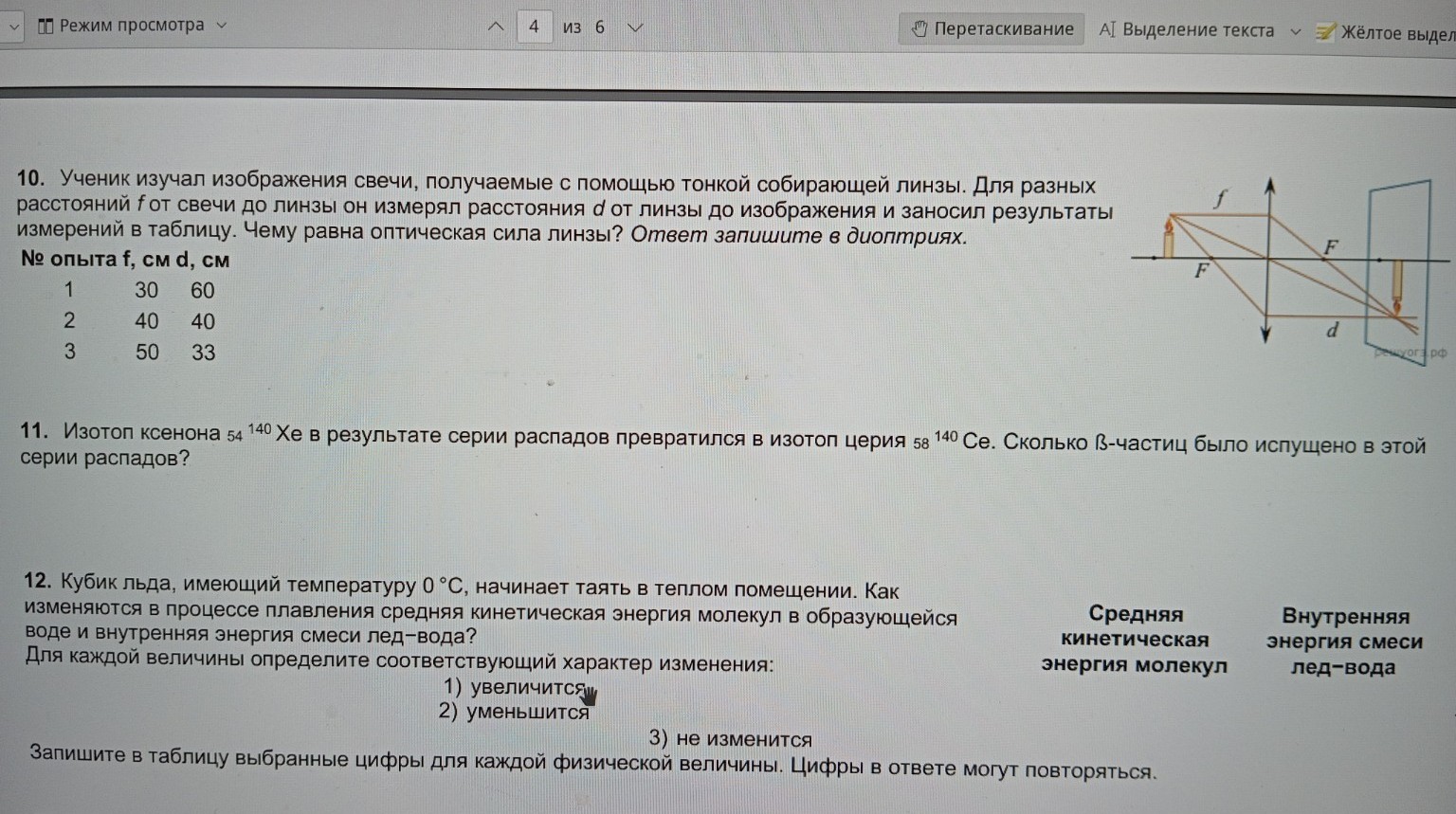Enable the Перетаскивание pan mode
Image resolution: width=1456 pixels, height=814 pixels.
tap(991, 29)
